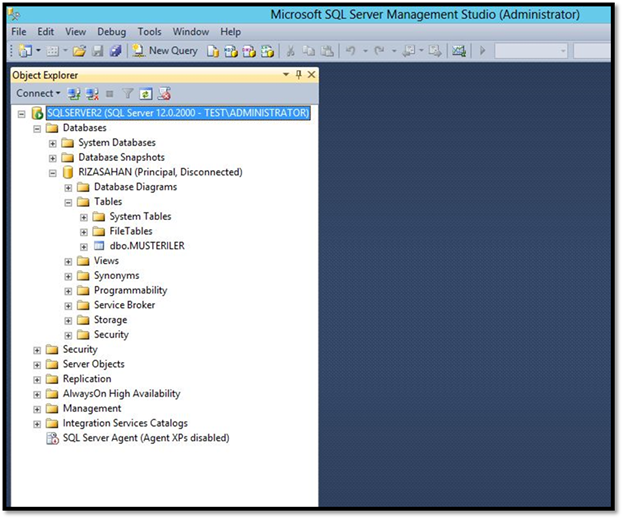Expand the dbo.MUSTERILER table node
Viewport: 623px width, 519px height.
click(83, 246)
